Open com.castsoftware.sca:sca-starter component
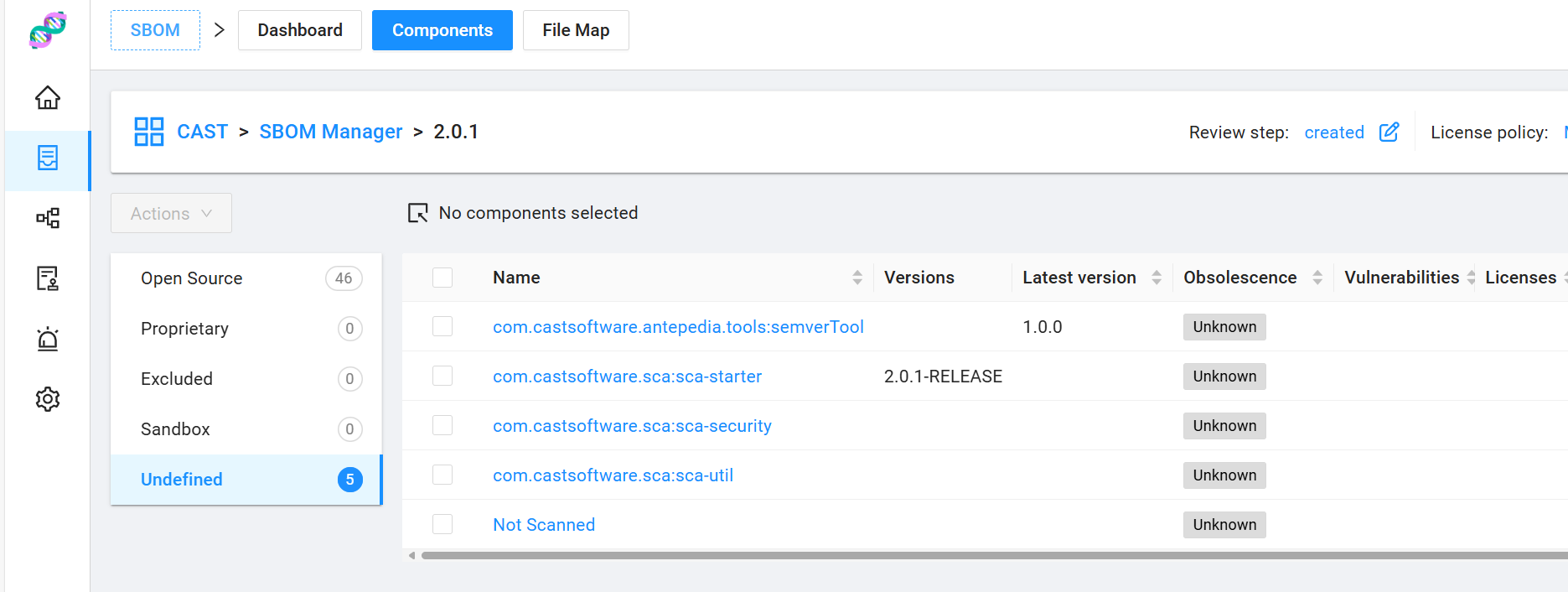The image size is (1568, 592). tap(627, 376)
